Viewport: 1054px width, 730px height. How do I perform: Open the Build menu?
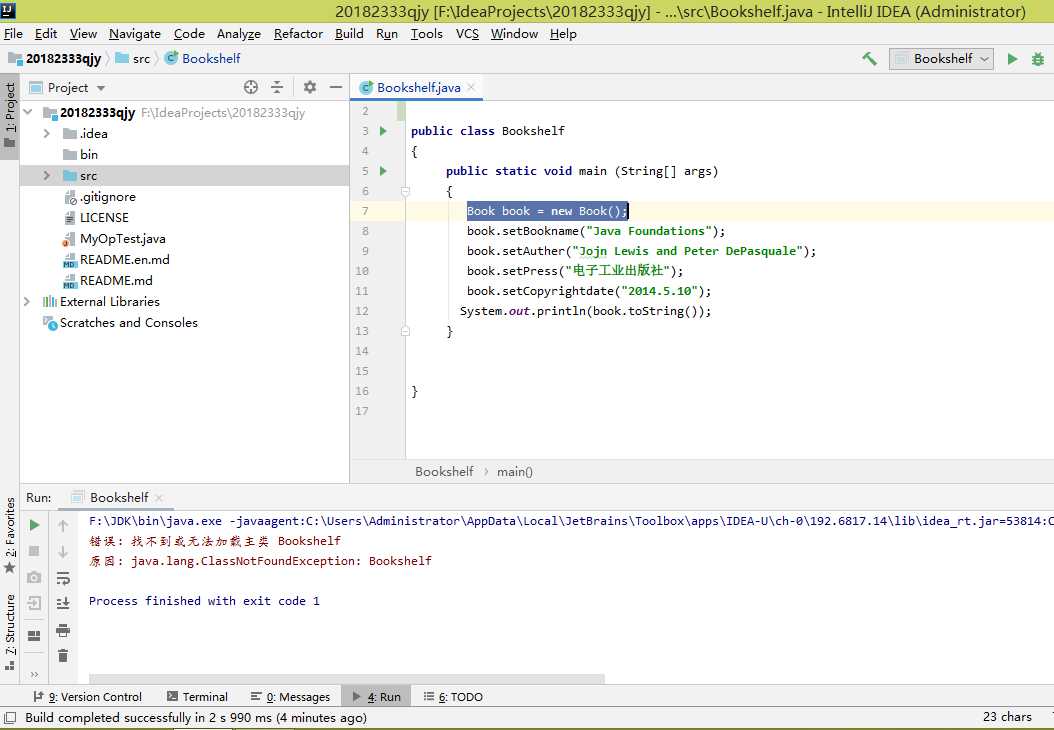tap(349, 34)
